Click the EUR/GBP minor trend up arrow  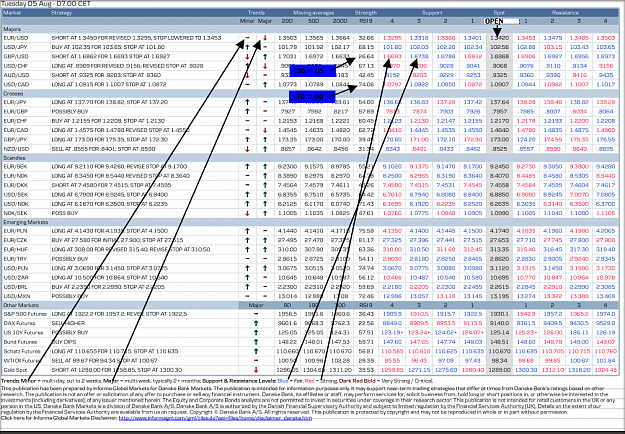pos(247,111)
